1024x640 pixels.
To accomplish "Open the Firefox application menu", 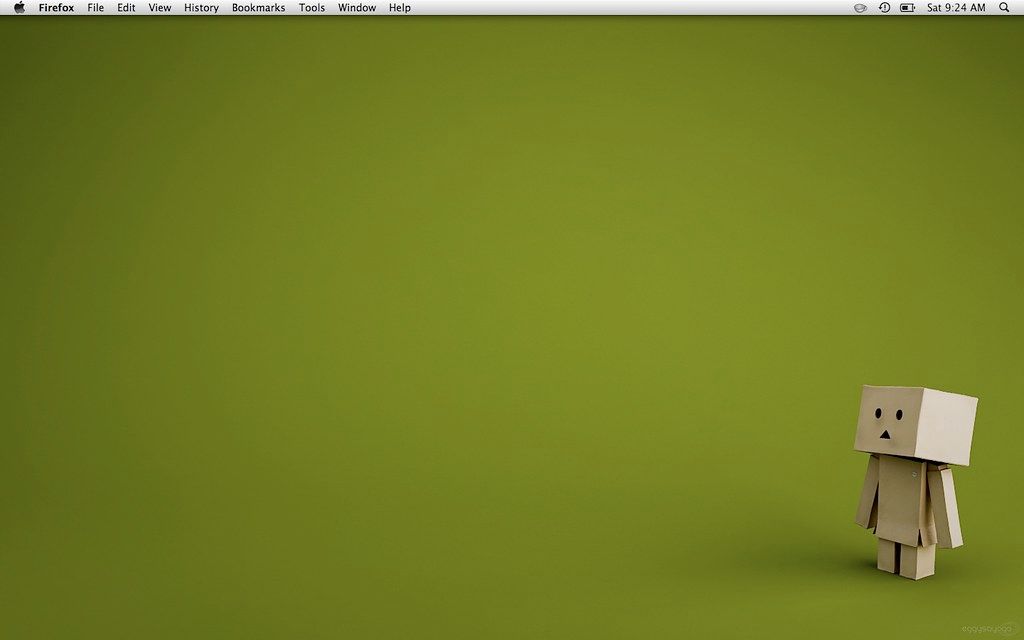I will point(56,8).
